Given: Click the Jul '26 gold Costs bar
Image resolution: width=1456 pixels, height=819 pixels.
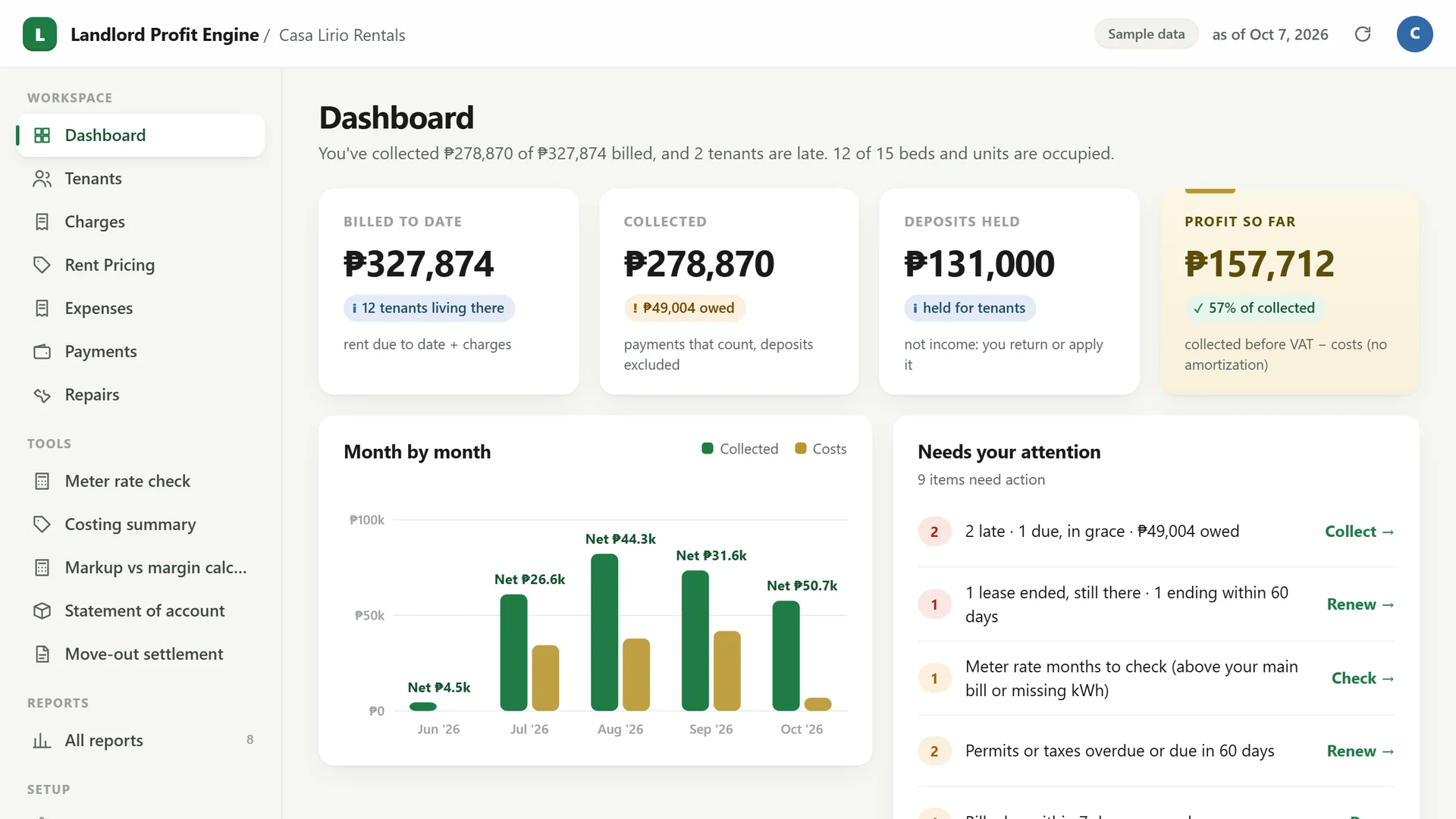Looking at the screenshot, I should [545, 678].
